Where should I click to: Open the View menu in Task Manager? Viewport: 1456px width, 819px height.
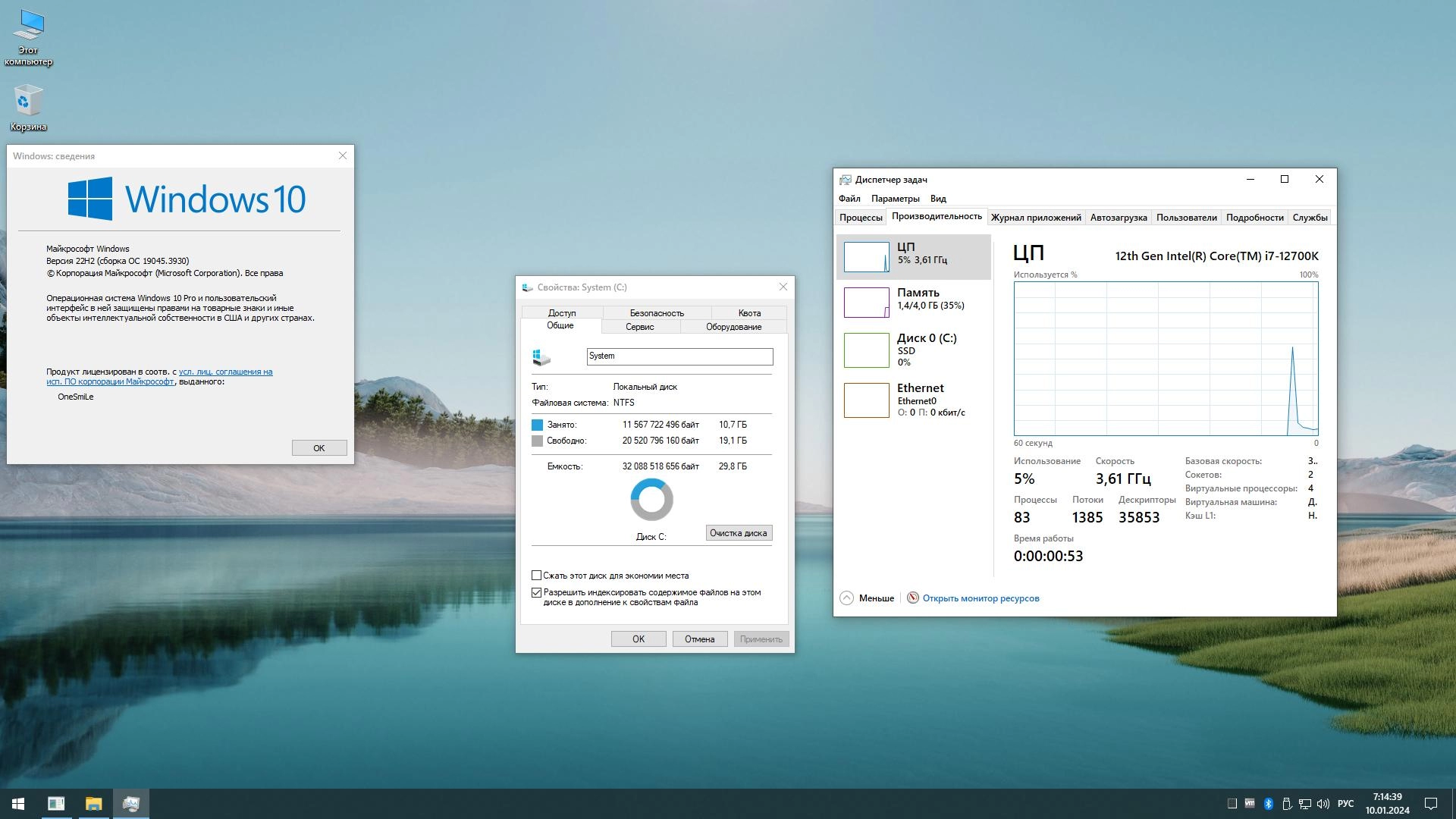click(938, 199)
